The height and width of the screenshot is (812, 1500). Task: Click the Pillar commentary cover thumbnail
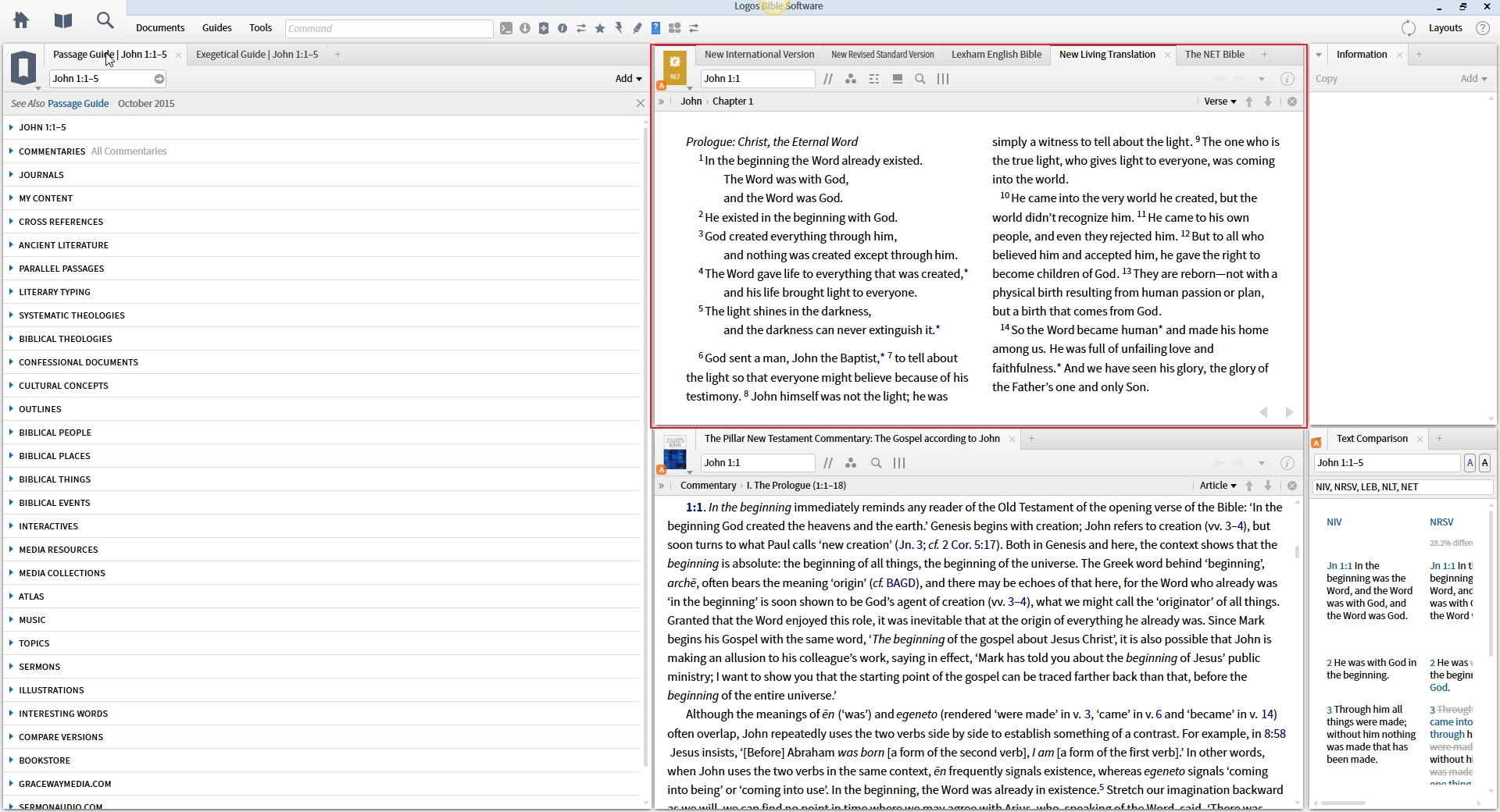[675, 453]
